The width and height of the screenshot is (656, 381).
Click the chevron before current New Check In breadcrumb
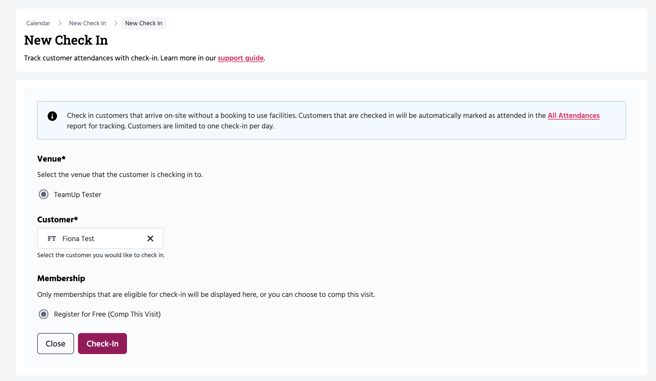click(115, 23)
